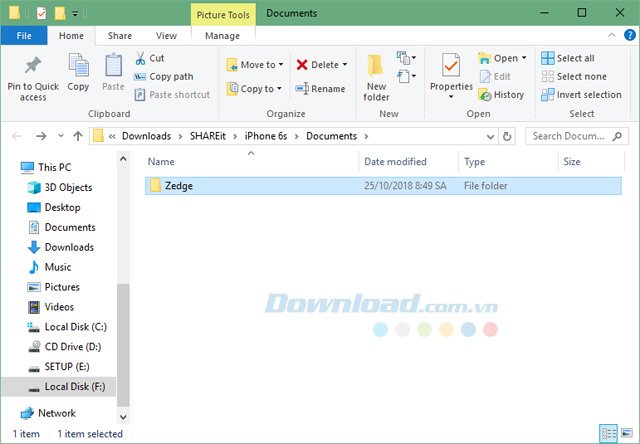640x444 pixels.
Task: Go back to previous location
Action: click(17, 136)
